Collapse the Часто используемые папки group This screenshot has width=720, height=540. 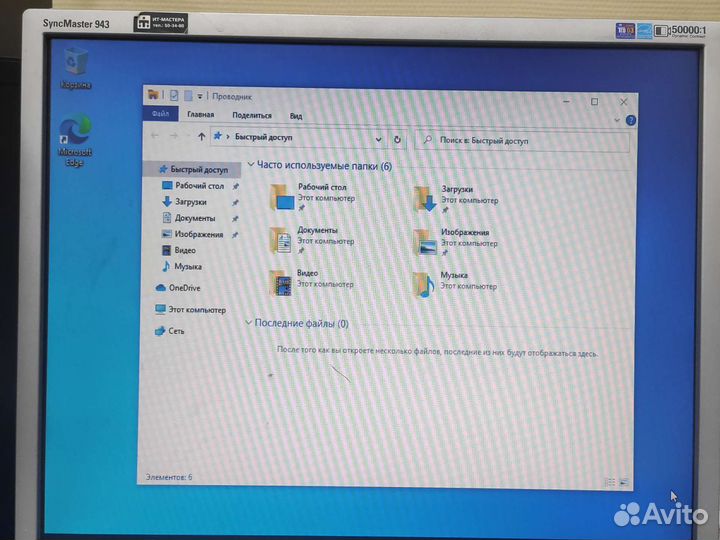pyautogui.click(x=251, y=164)
